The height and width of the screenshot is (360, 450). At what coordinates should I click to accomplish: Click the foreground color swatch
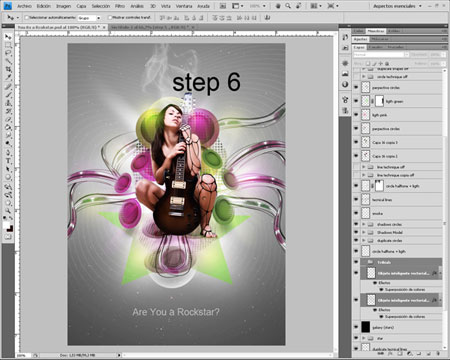pyautogui.click(x=6, y=225)
